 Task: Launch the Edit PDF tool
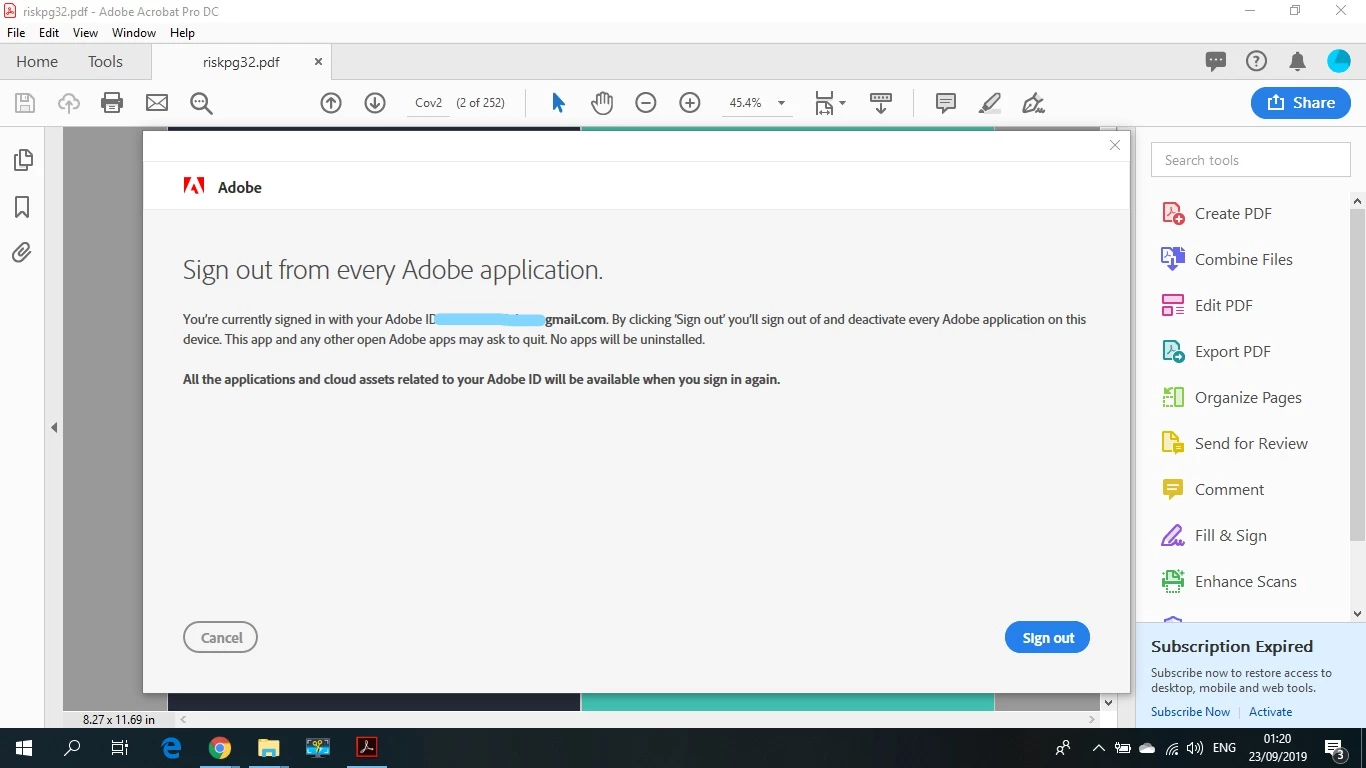pos(1207,305)
